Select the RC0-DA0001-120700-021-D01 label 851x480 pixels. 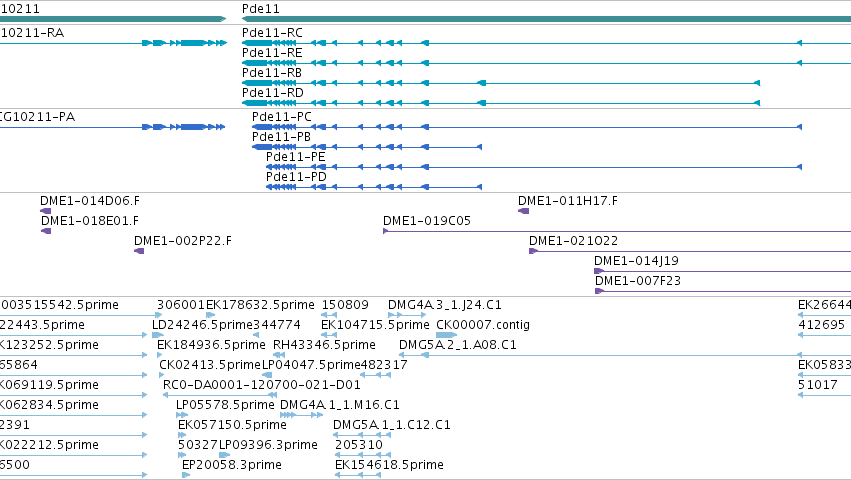click(x=262, y=386)
